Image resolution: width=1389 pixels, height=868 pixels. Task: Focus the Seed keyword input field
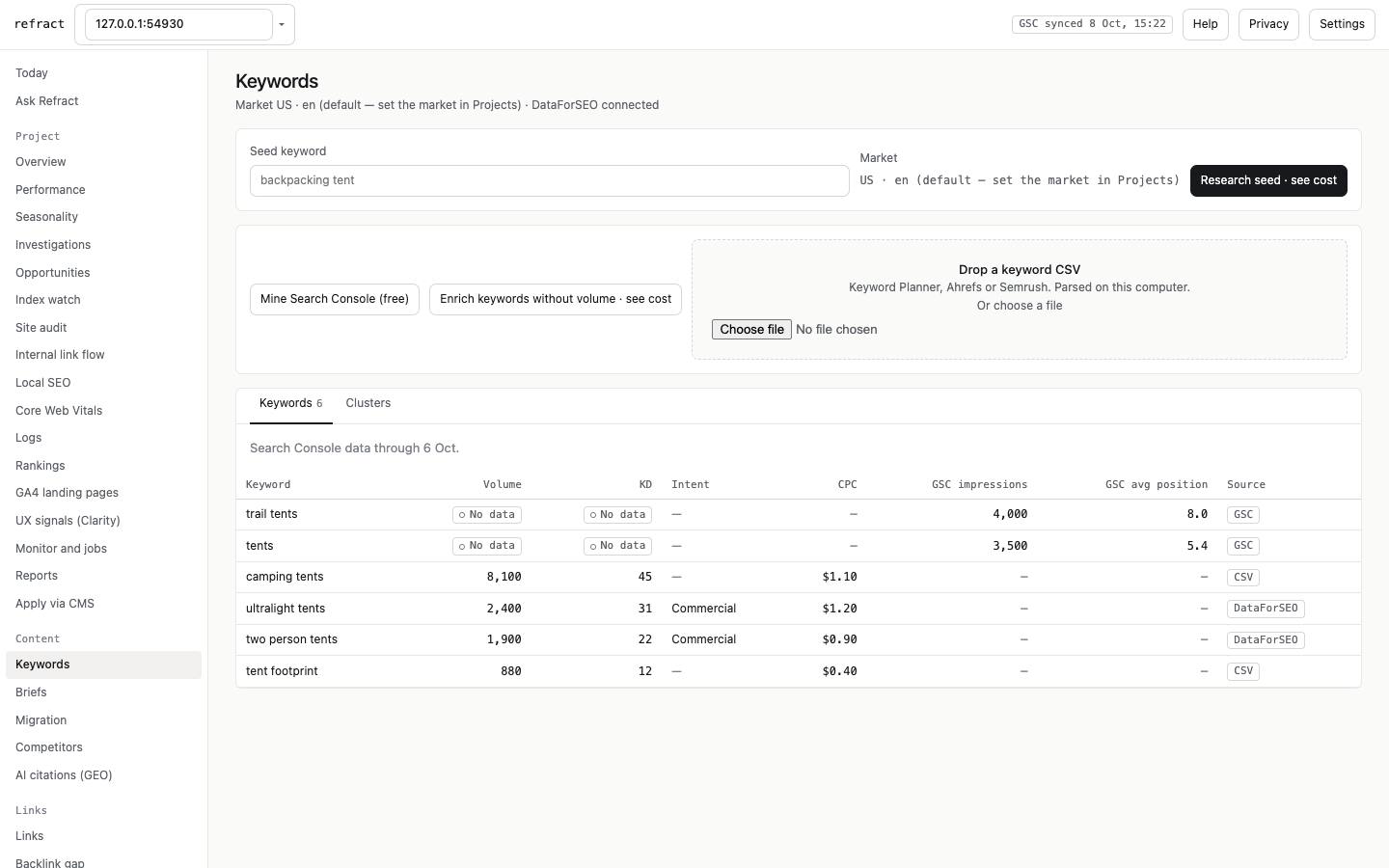click(550, 180)
